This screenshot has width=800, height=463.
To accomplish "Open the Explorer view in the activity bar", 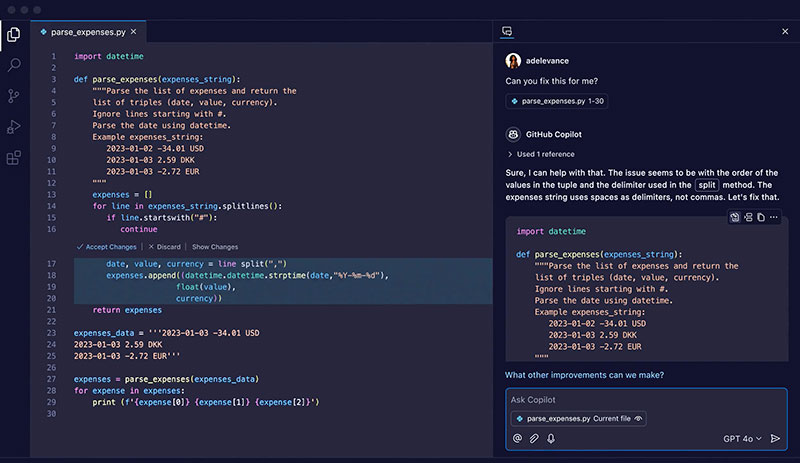I will (14, 34).
